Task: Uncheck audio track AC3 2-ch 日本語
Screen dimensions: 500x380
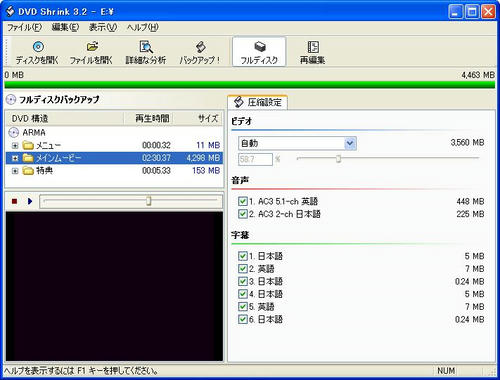Action: [243, 214]
